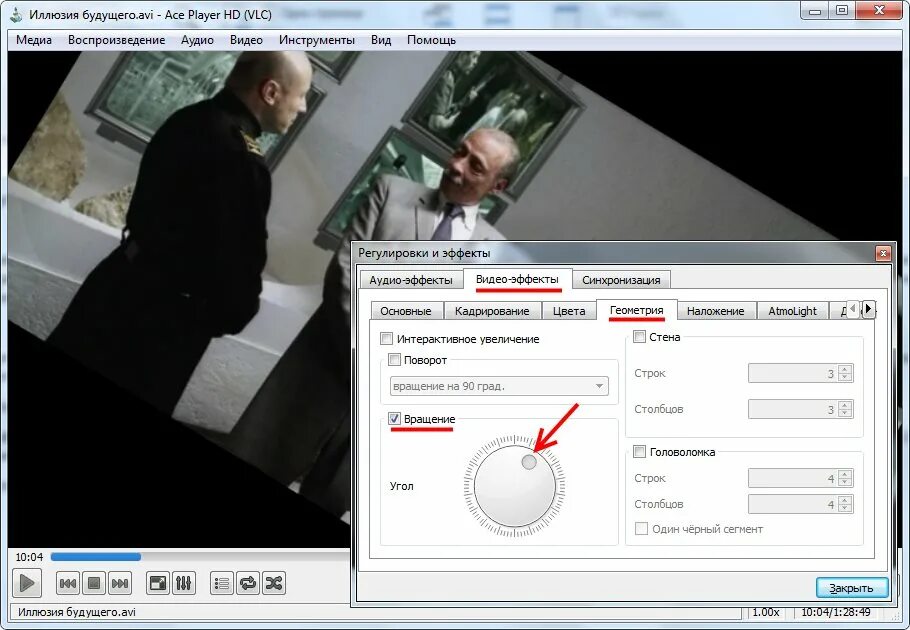Image resolution: width=910 pixels, height=630 pixels.
Task: Click the VLC cone title bar icon
Action: [x=17, y=15]
